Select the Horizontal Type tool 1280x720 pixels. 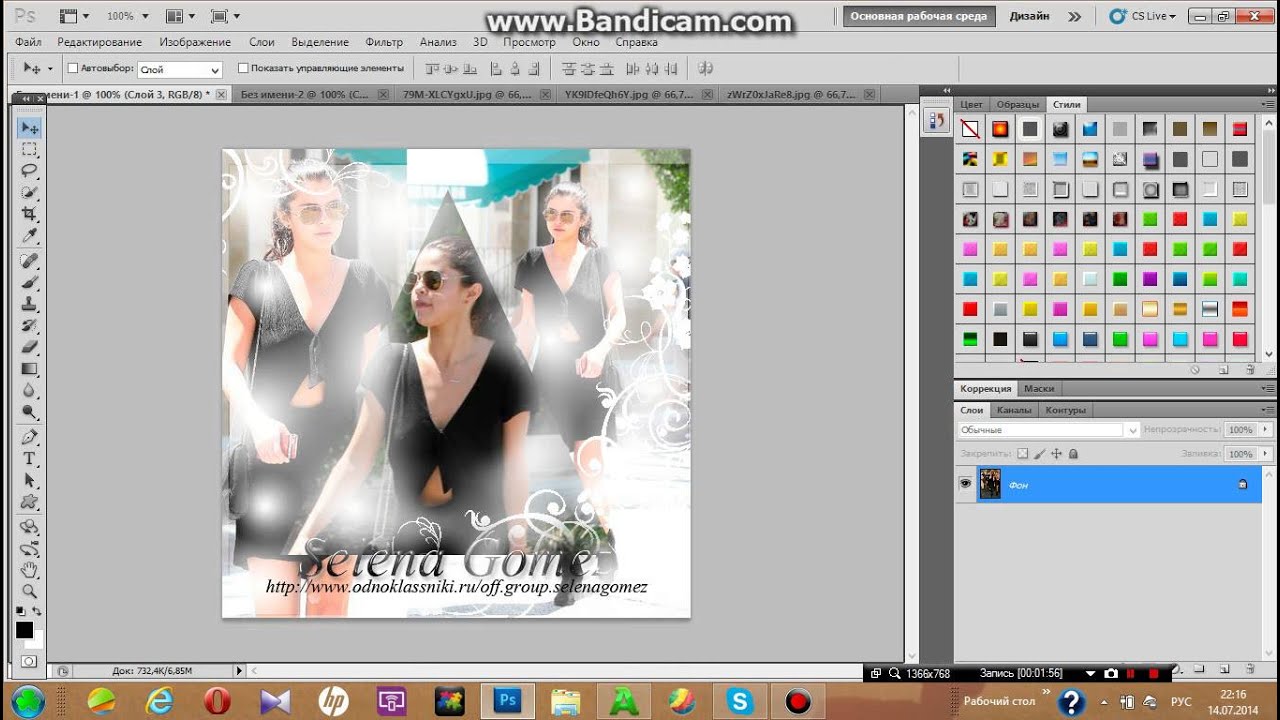[29, 459]
